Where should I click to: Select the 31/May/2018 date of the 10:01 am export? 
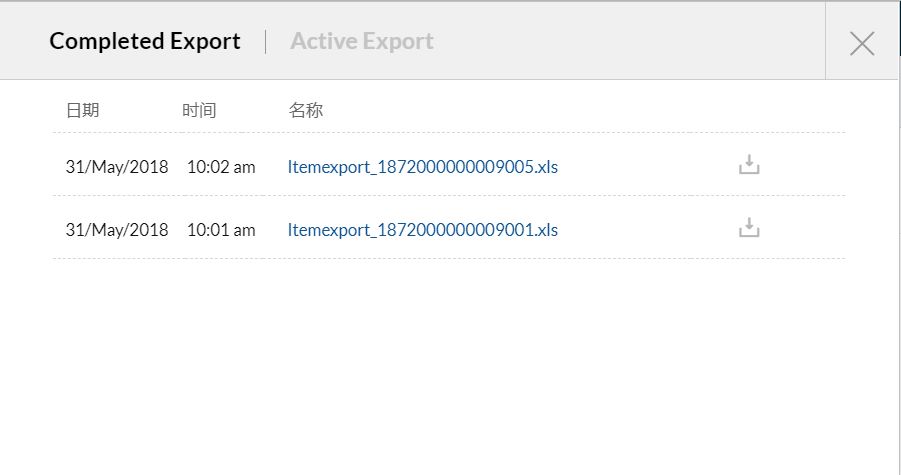[x=117, y=229]
